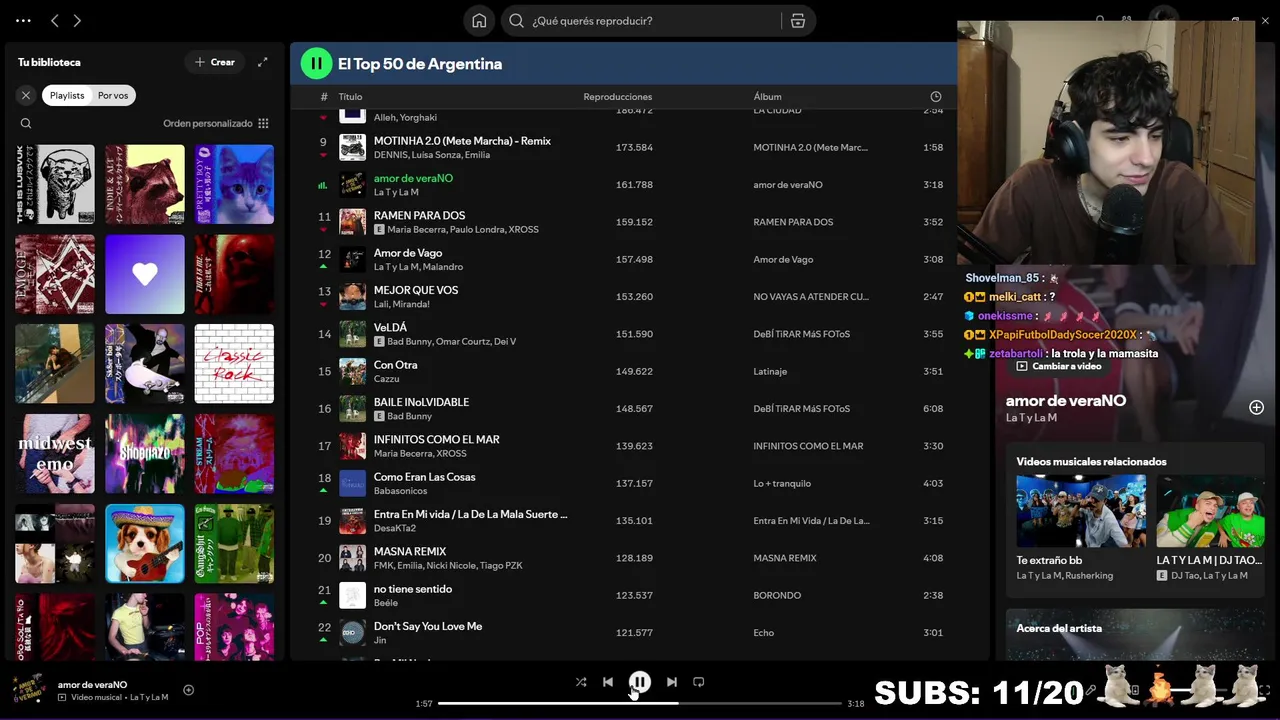The width and height of the screenshot is (1280, 720).
Task: Open artist Beéle under no tiene sentido
Action: (x=386, y=603)
